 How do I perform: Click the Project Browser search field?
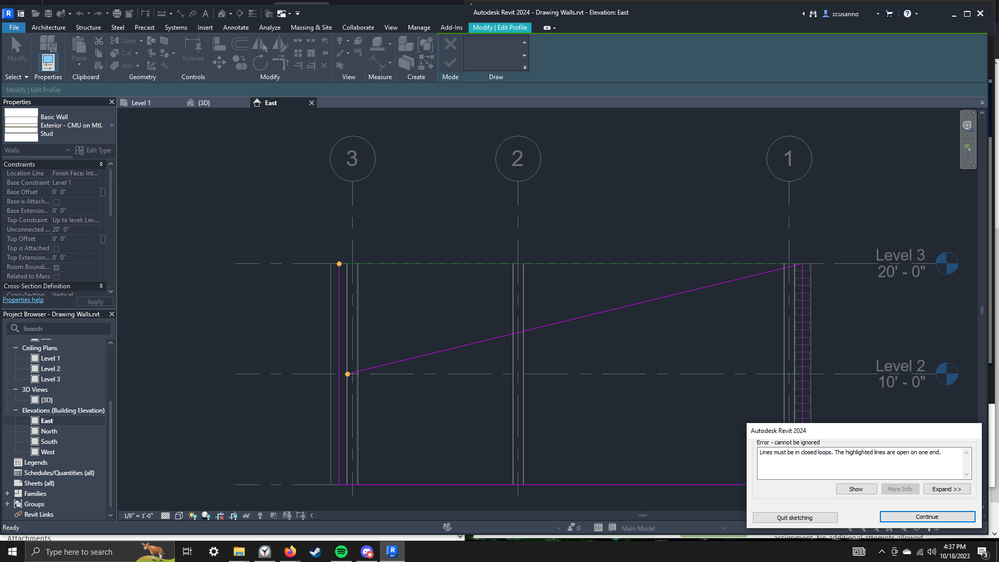tap(59, 329)
